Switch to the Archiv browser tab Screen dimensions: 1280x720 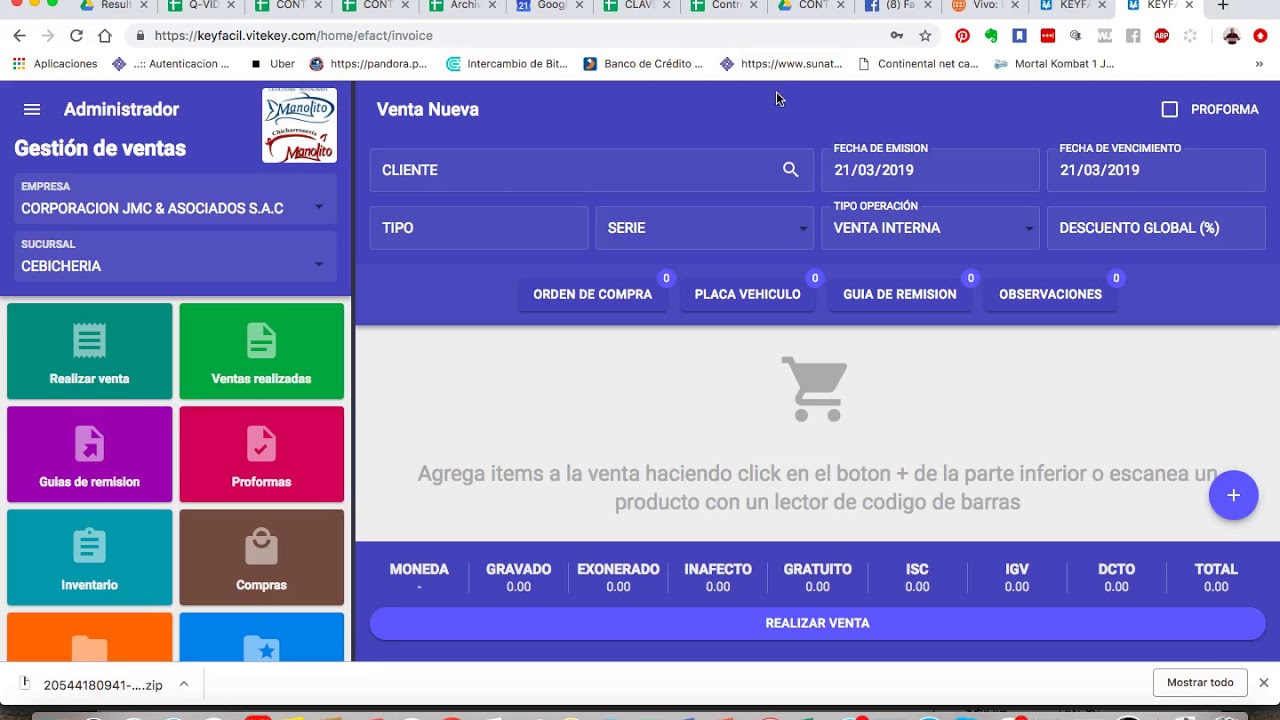463,6
